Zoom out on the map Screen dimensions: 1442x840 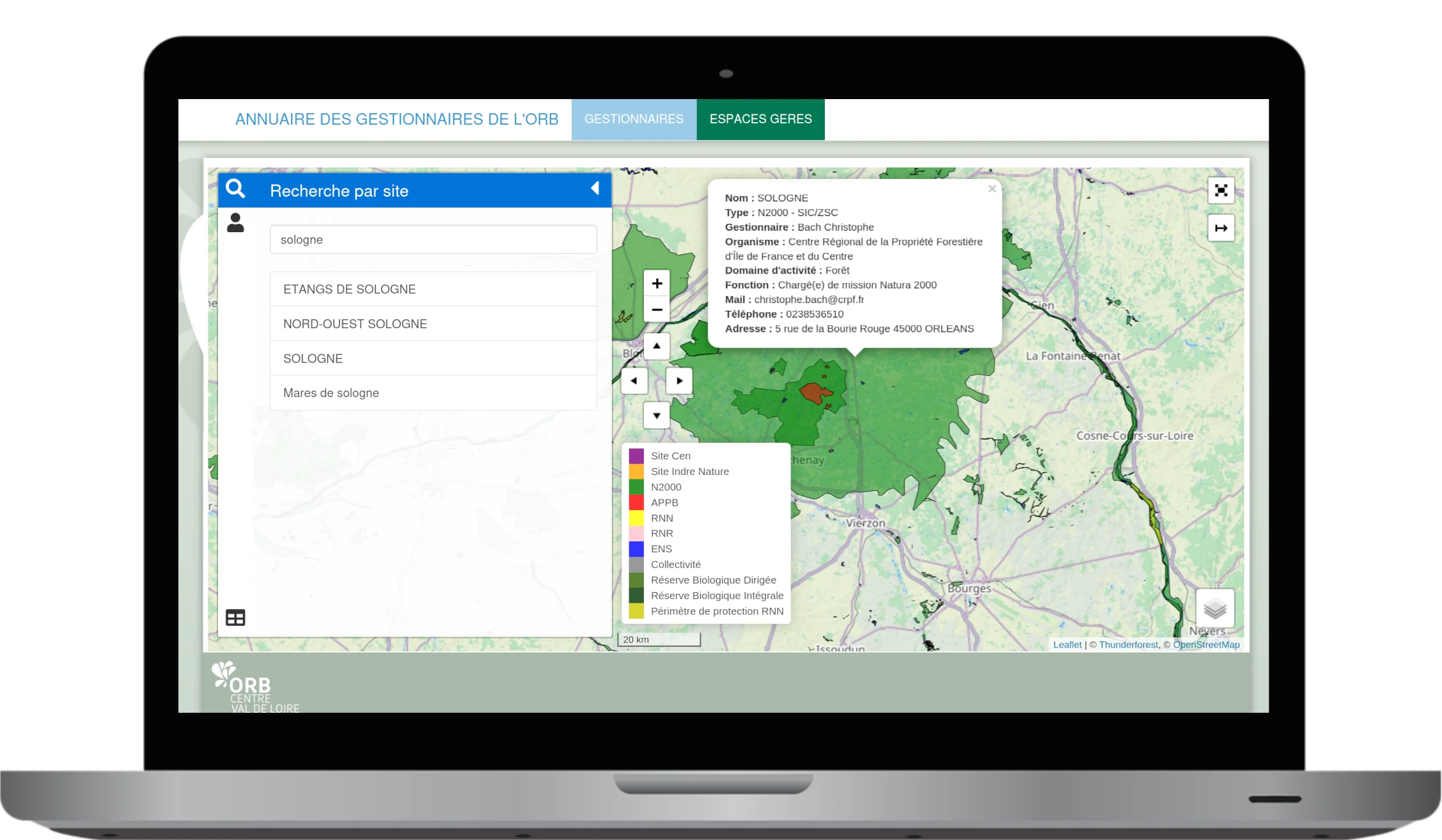657,310
